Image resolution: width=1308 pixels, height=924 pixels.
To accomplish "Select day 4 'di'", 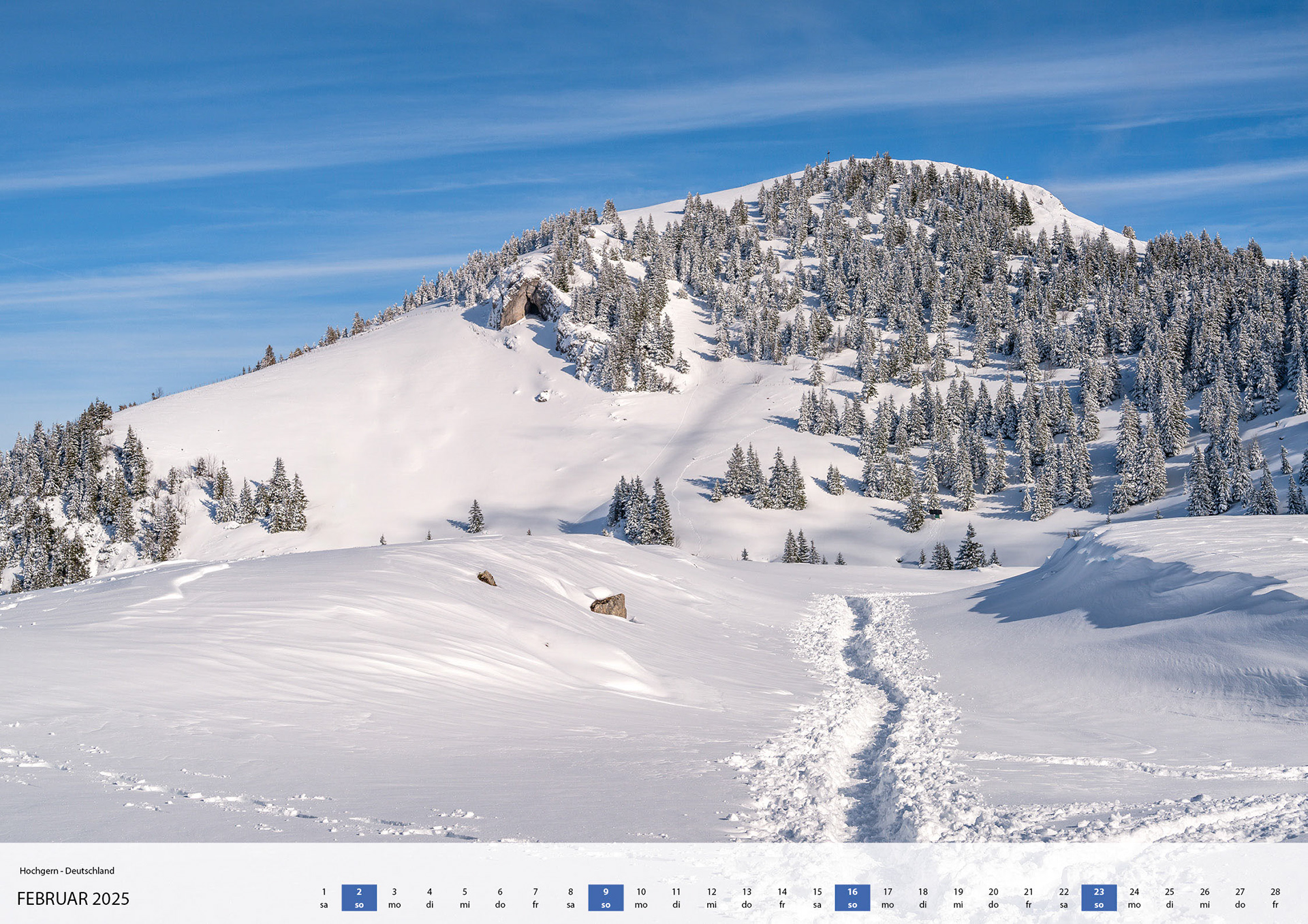I will click(x=430, y=898).
